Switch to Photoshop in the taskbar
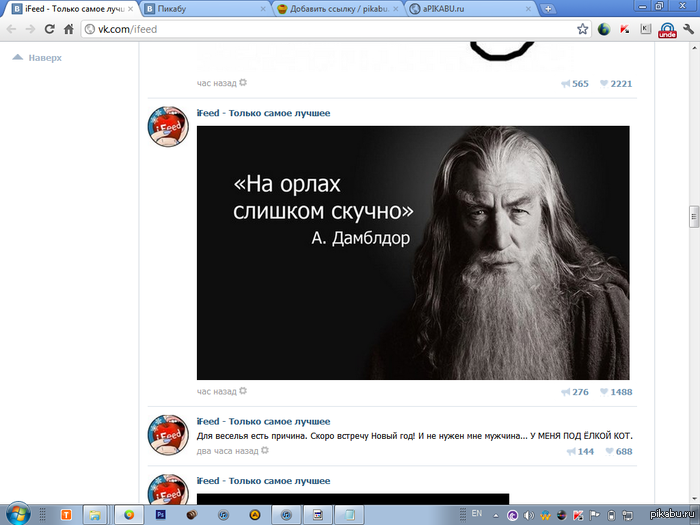Viewport: 700px width, 525px height. coord(161,515)
